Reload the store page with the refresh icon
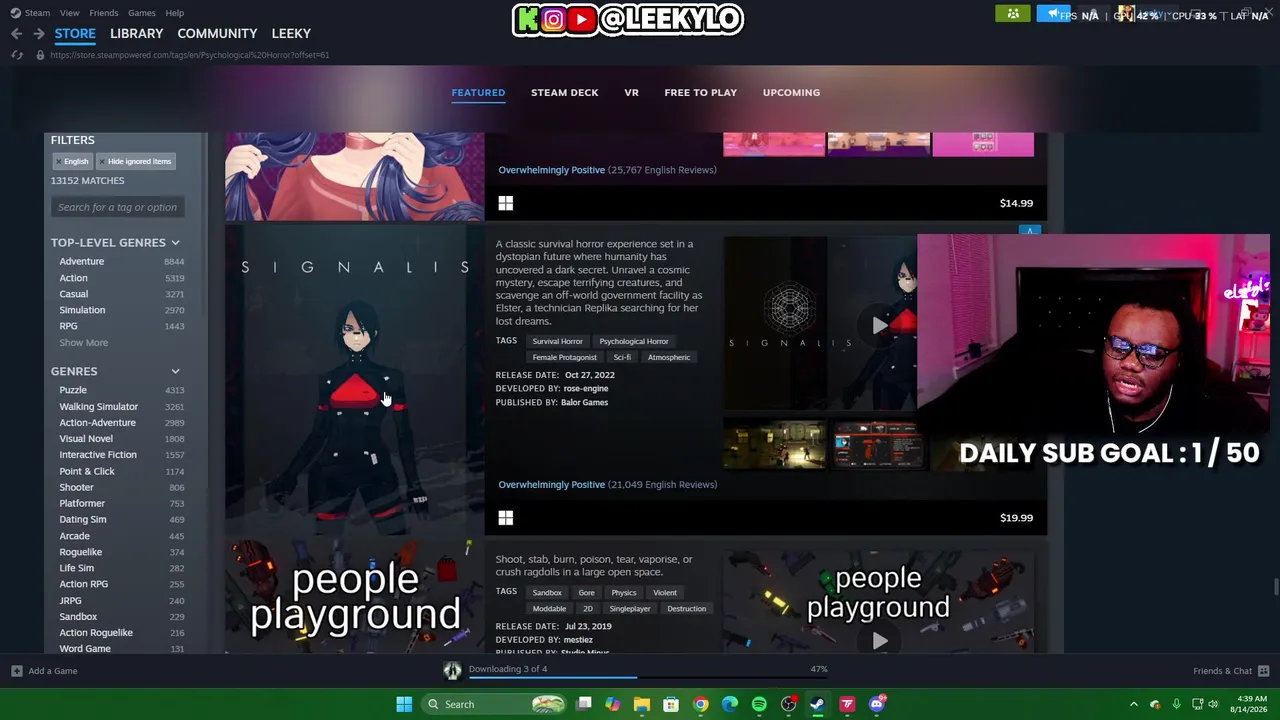 pos(17,55)
